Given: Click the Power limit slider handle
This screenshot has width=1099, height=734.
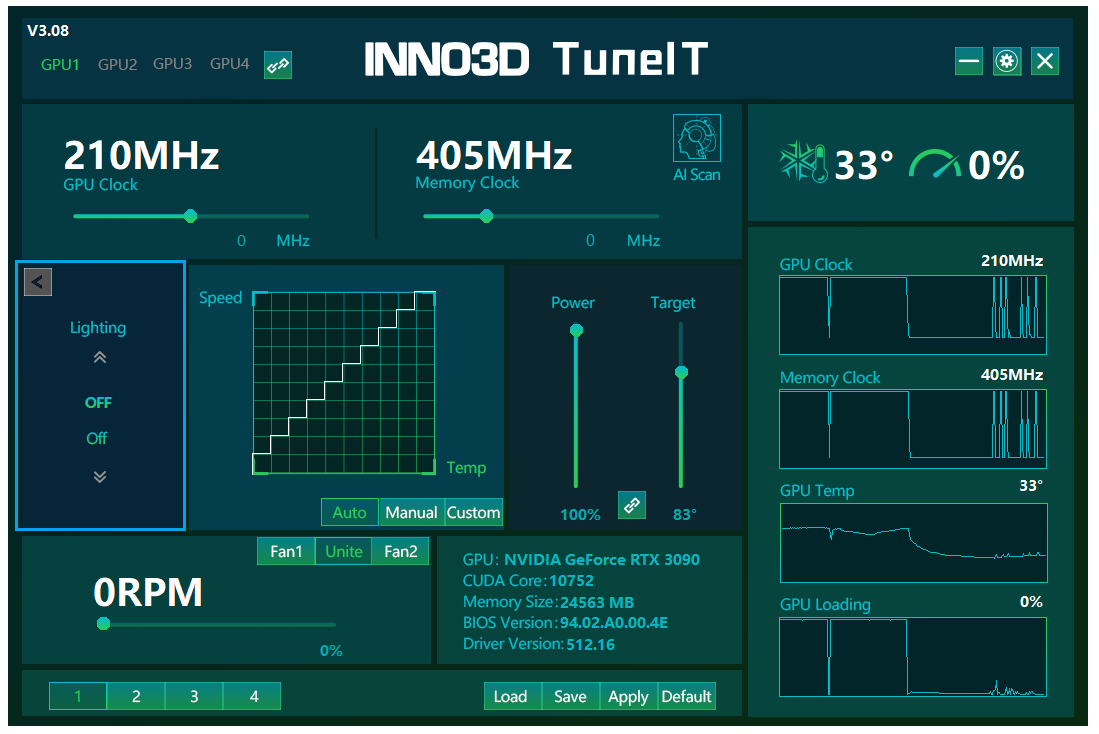Looking at the screenshot, I should click(x=576, y=330).
